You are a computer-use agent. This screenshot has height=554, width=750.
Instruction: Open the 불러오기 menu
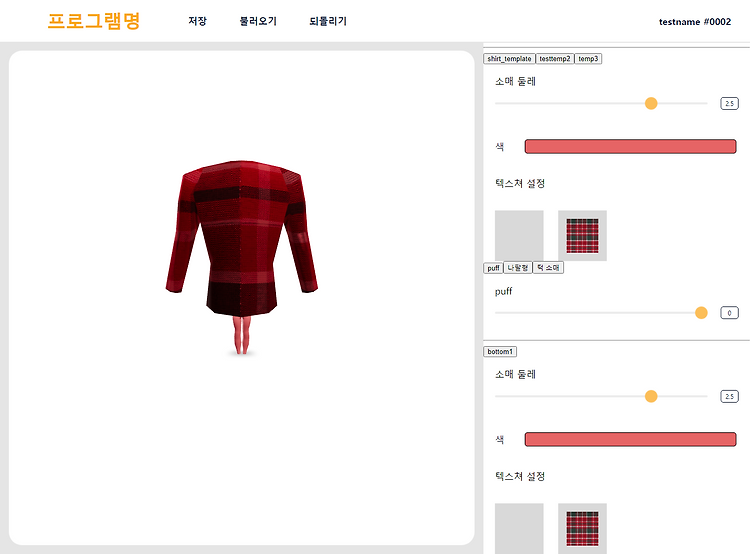click(x=258, y=21)
